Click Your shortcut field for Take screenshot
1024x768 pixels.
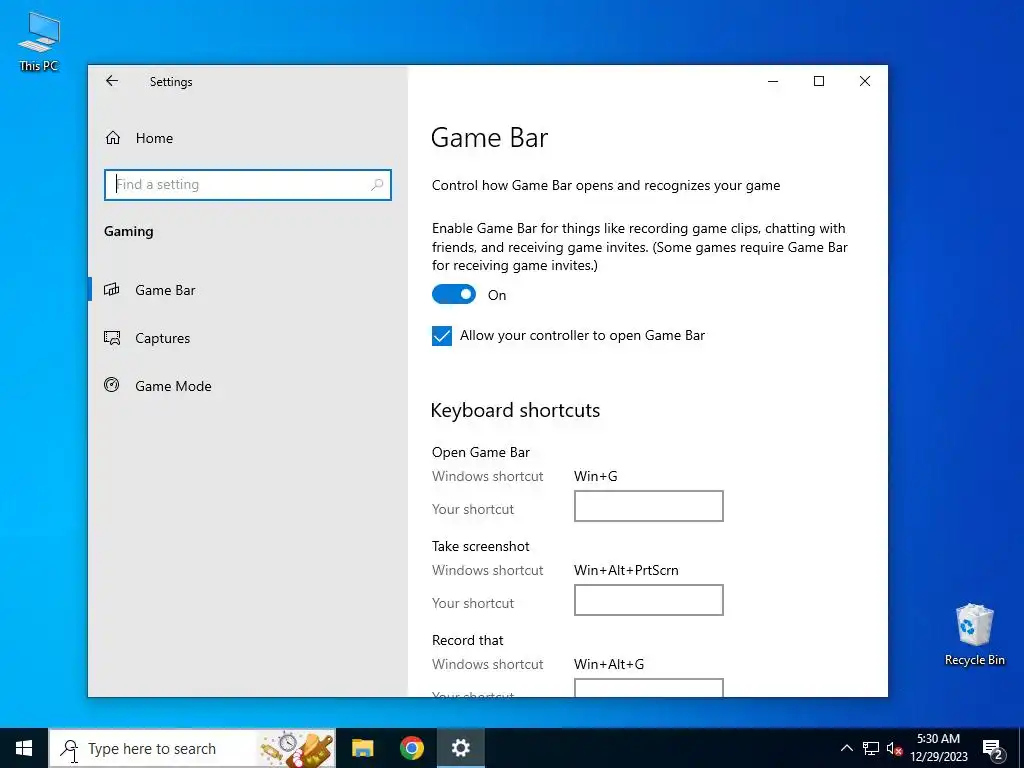(648, 600)
